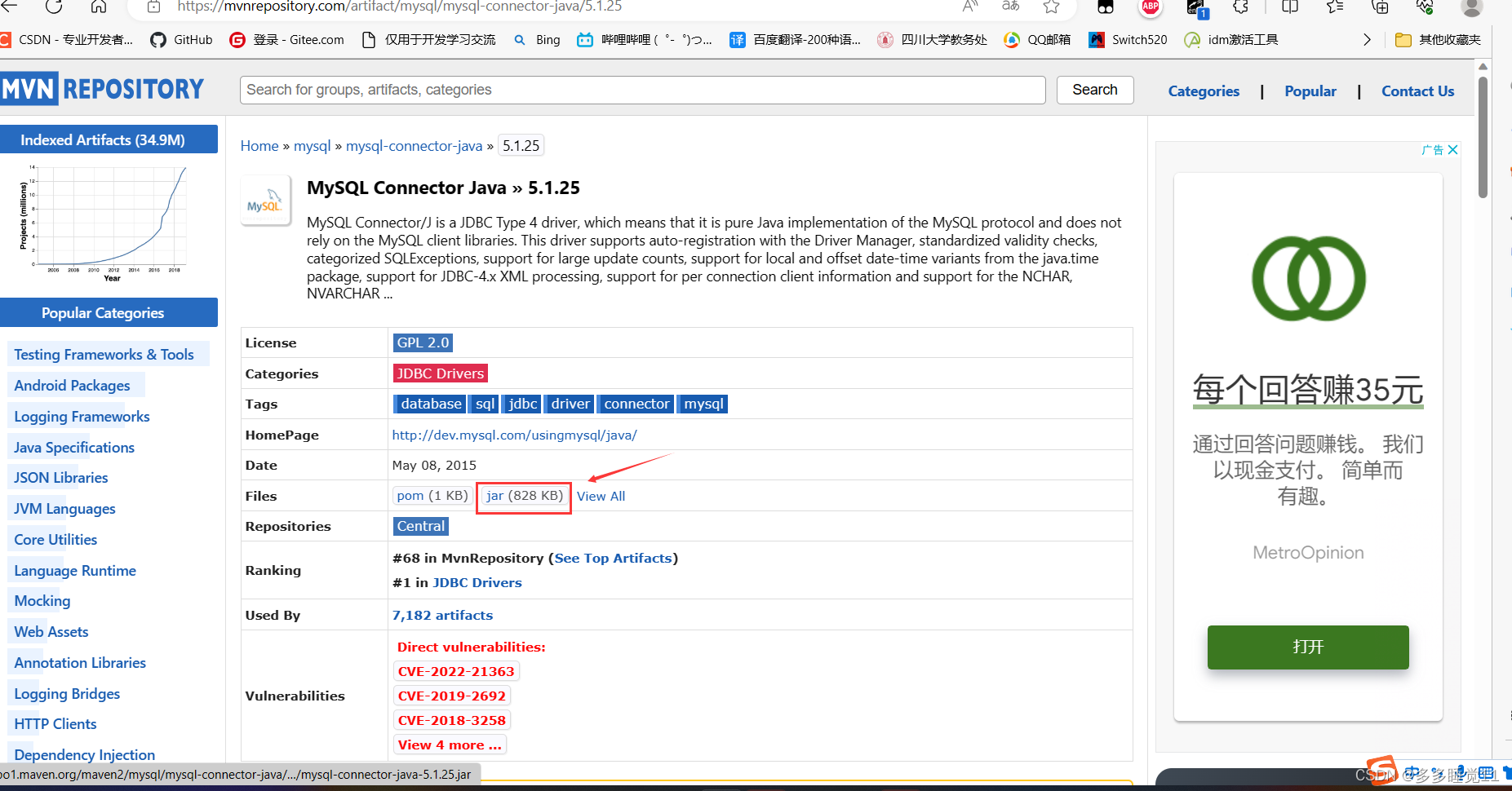Open the mysql breadcrumb link

[x=312, y=146]
